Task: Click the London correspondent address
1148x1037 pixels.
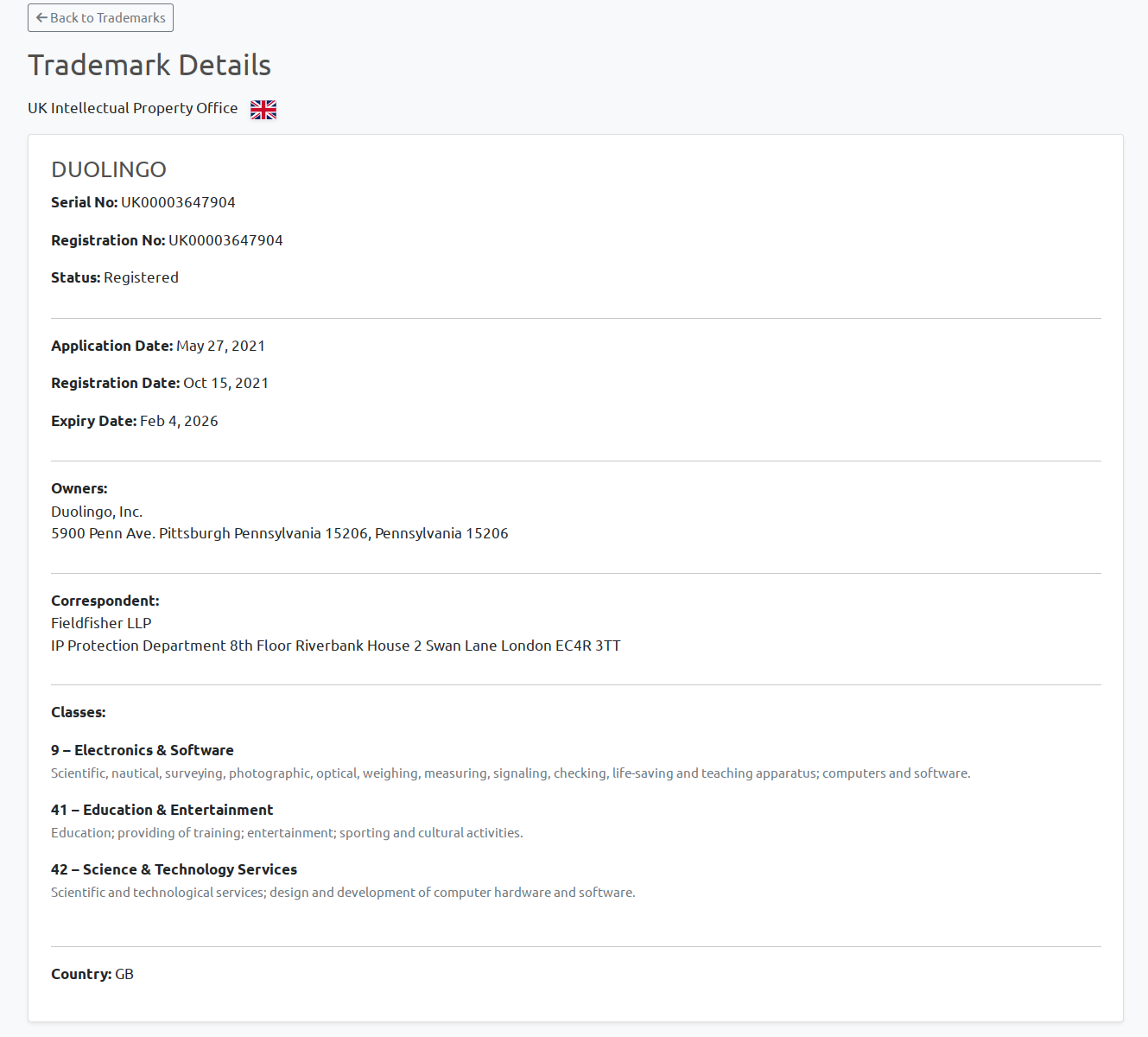Action: (x=335, y=646)
